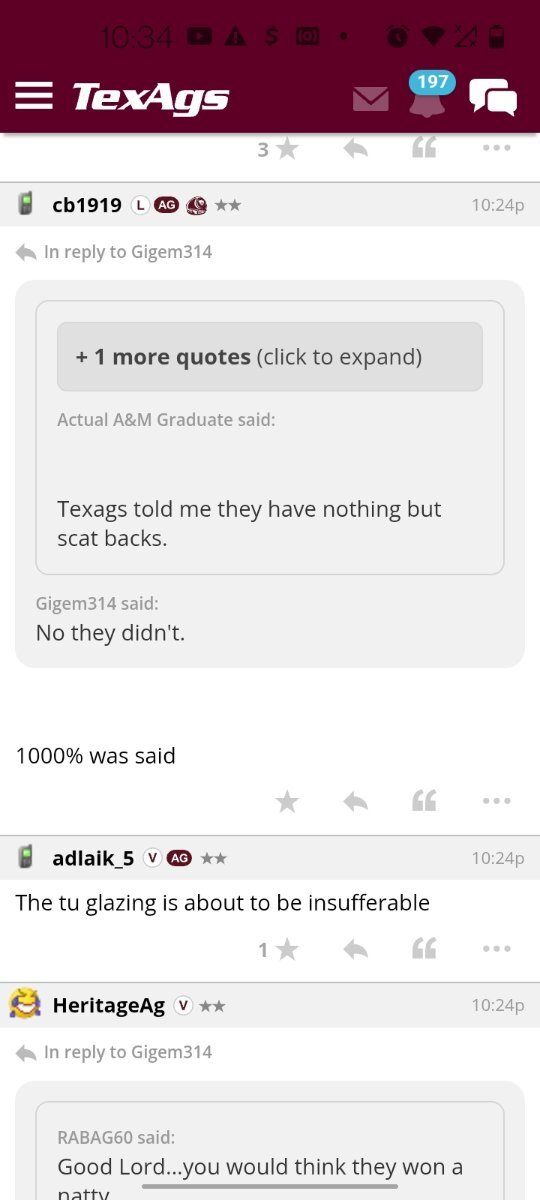Screen dimensions: 540x1200
Task: Quote cb1919's "1000% was said" post
Action: (424, 801)
